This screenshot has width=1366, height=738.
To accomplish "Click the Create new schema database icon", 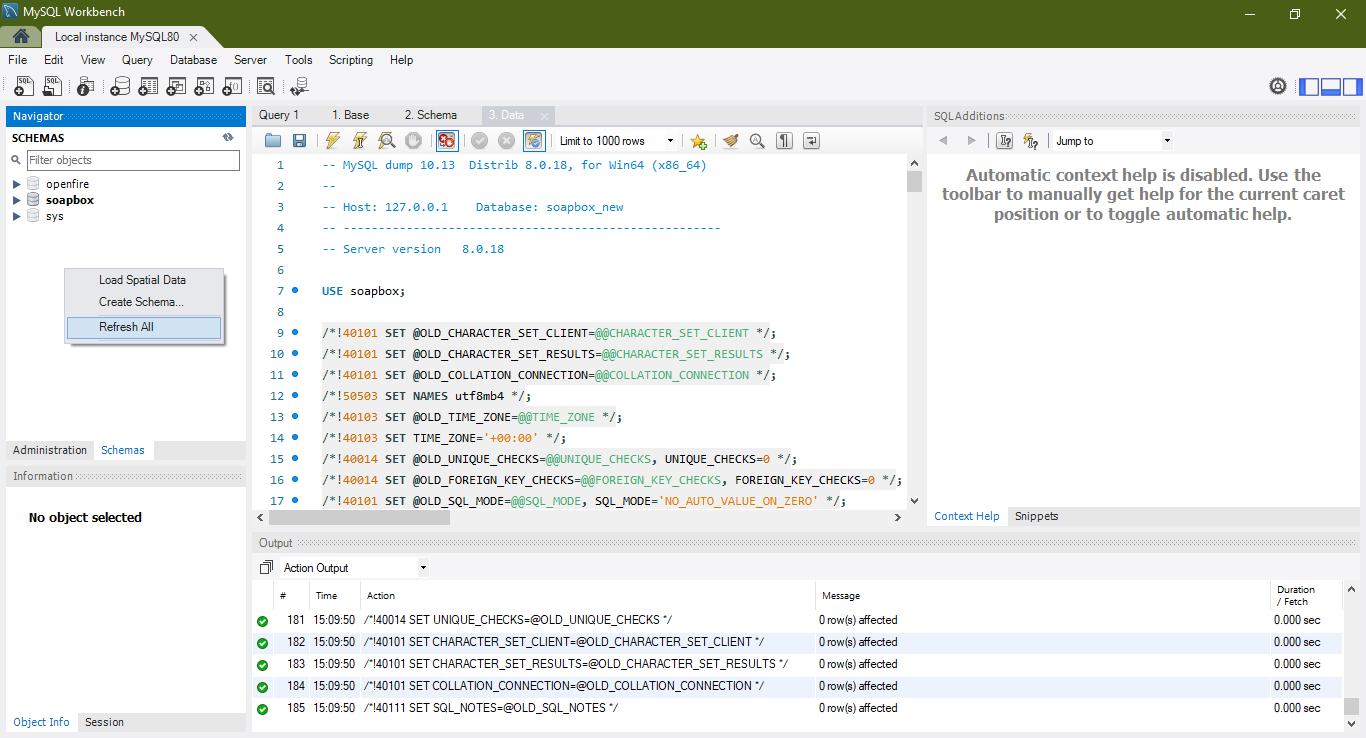I will click(120, 87).
